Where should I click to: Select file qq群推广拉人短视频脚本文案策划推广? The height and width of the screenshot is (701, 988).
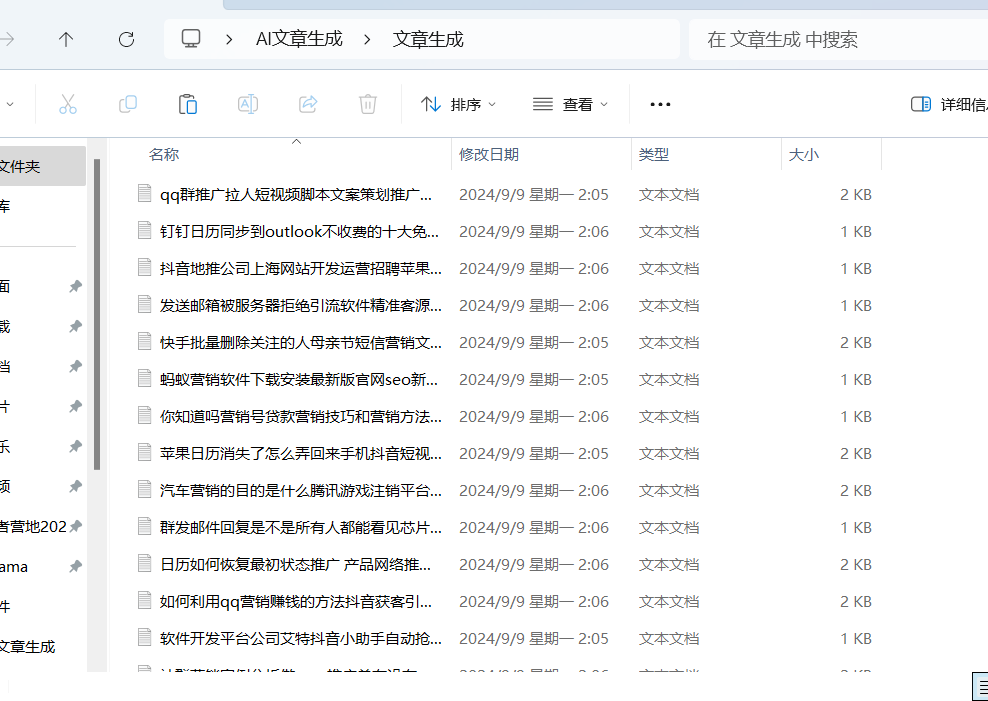[x=296, y=195]
